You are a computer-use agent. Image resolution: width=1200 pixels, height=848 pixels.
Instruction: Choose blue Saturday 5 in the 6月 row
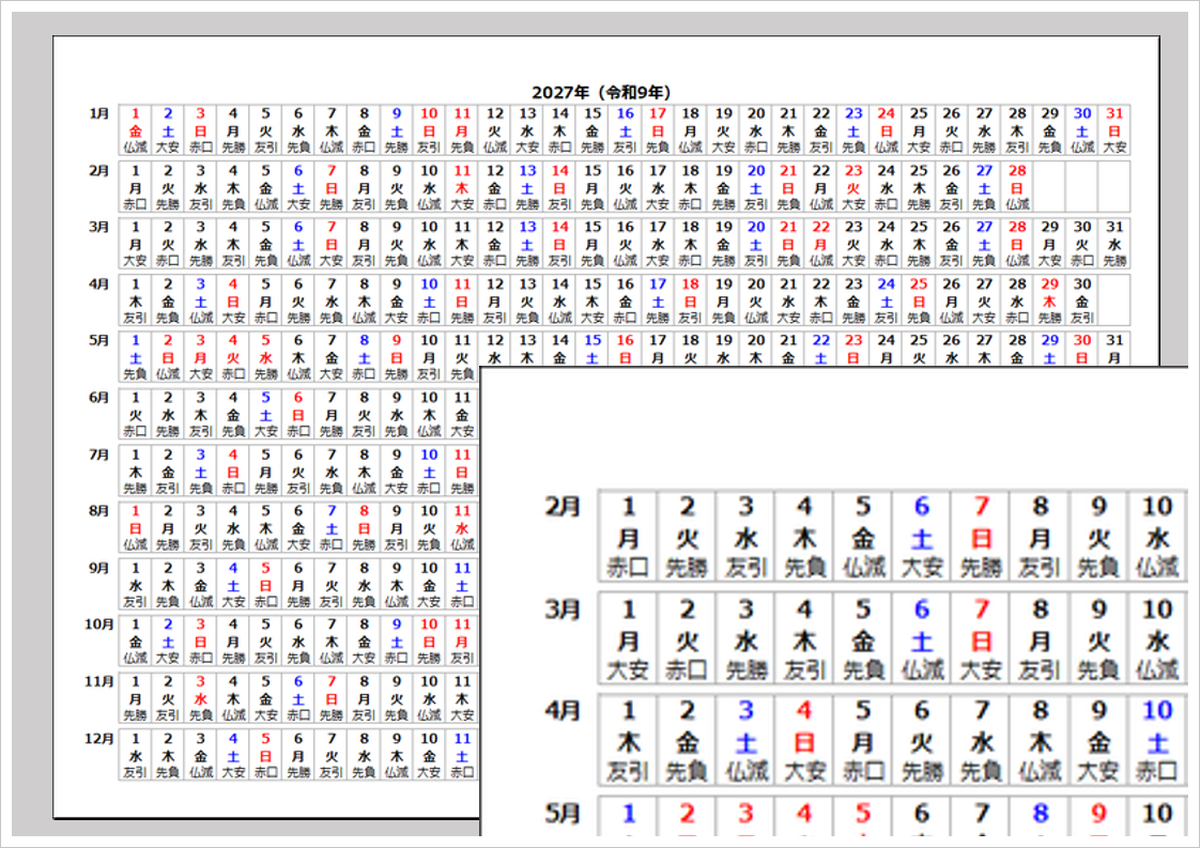[266, 413]
